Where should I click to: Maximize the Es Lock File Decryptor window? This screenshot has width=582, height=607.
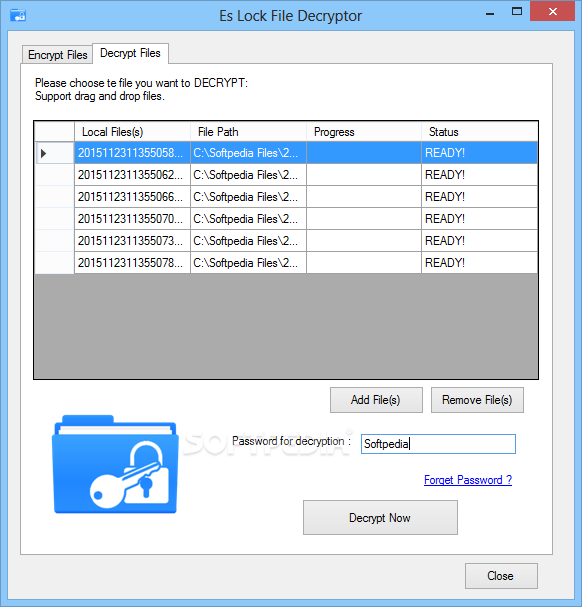(517, 12)
